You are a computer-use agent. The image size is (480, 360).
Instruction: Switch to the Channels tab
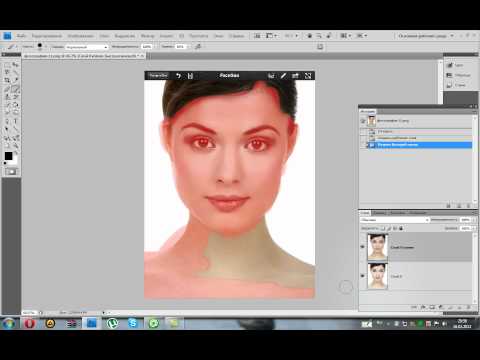(379, 213)
